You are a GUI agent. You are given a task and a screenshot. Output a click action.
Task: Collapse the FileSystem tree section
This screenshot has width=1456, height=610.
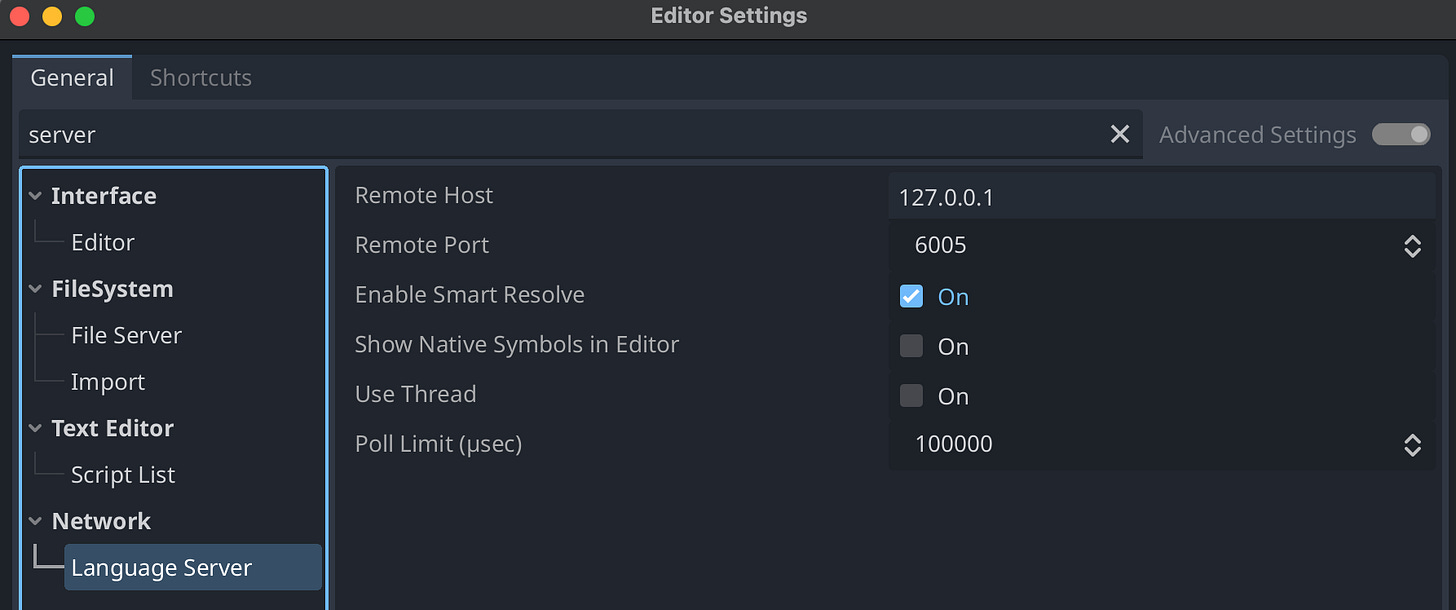click(x=36, y=289)
